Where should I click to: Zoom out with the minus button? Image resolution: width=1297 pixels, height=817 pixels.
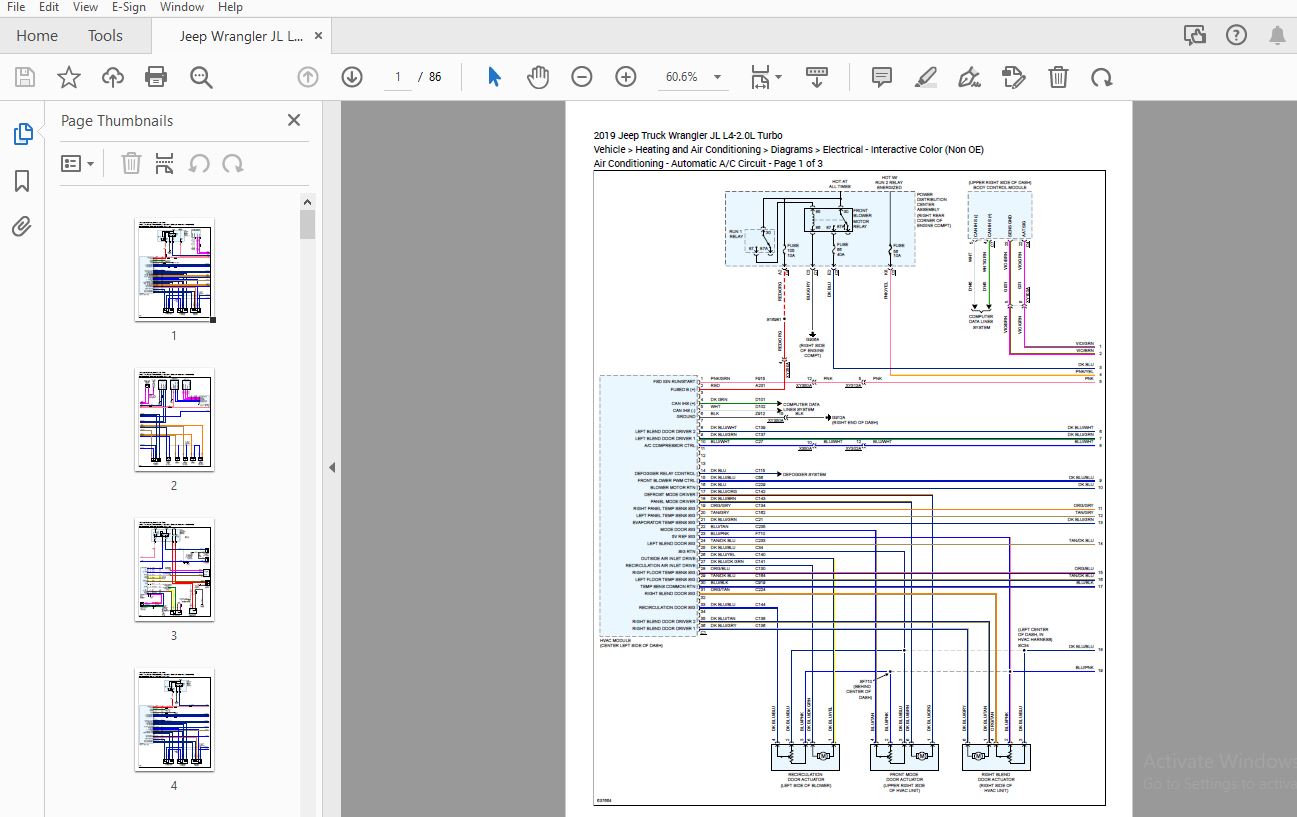[582, 77]
